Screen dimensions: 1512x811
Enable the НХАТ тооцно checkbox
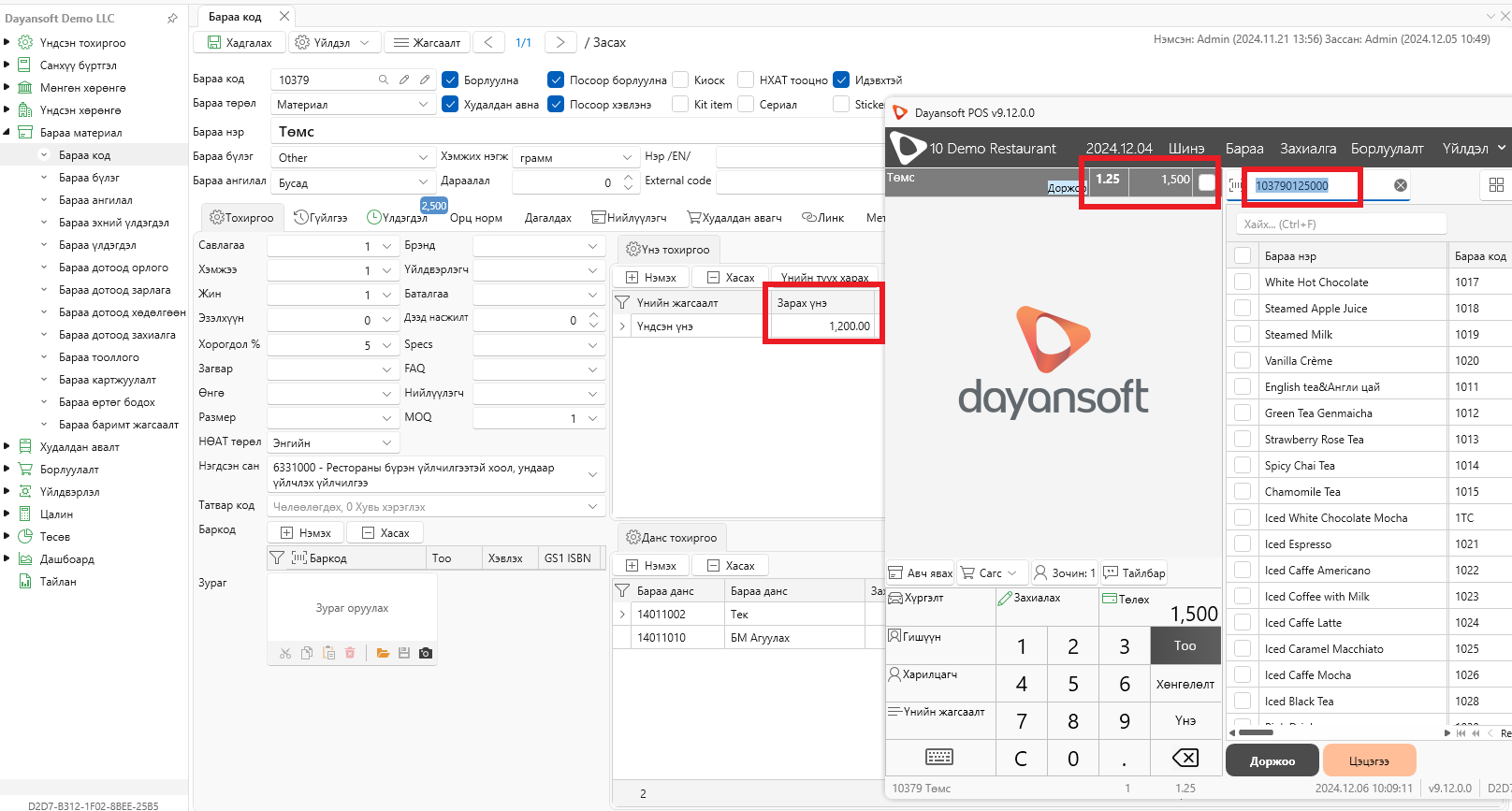click(746, 80)
